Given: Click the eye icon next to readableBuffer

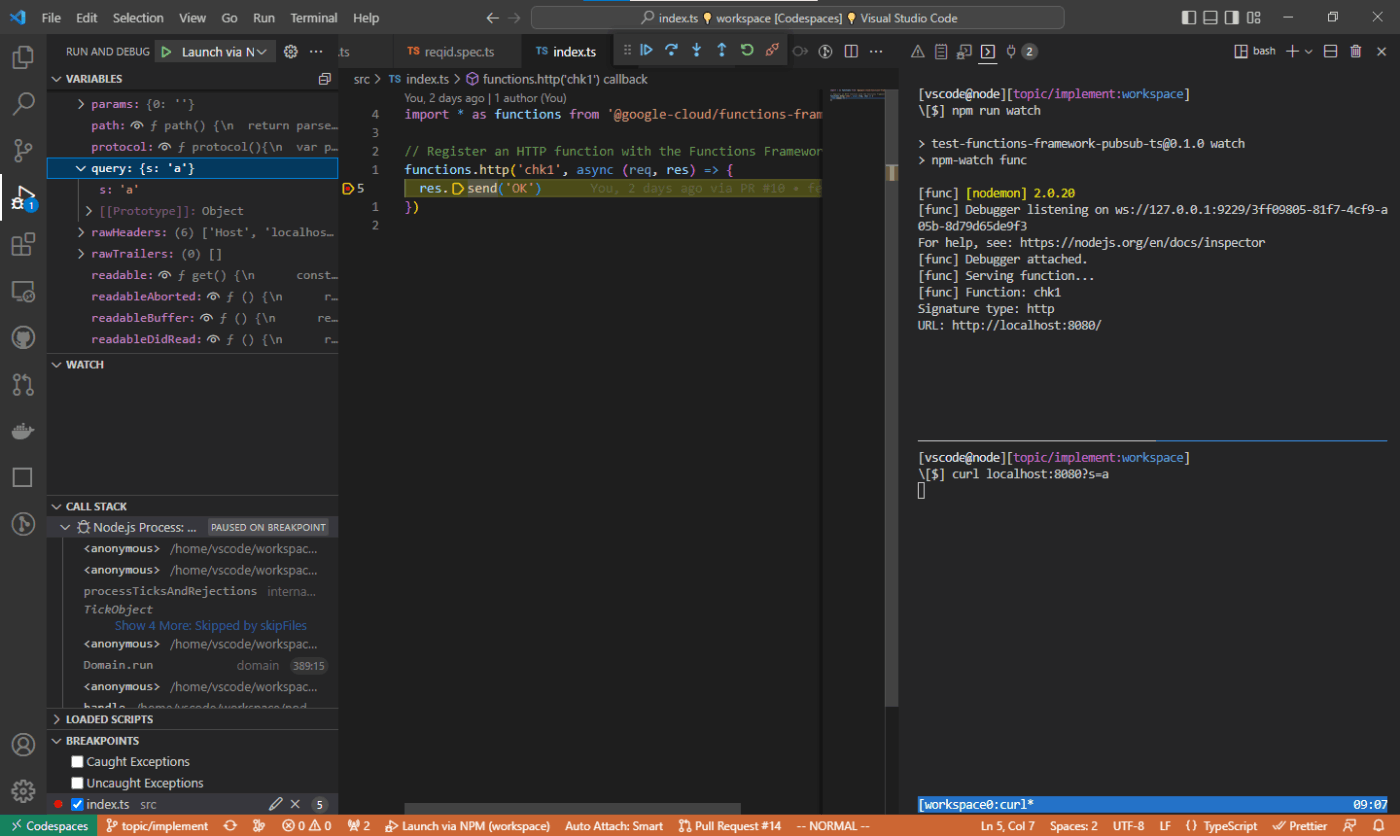Looking at the screenshot, I should (x=208, y=318).
